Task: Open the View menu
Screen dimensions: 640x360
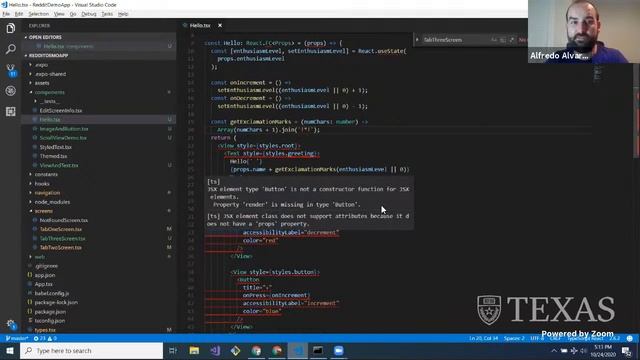Action: pyautogui.click(x=59, y=14)
